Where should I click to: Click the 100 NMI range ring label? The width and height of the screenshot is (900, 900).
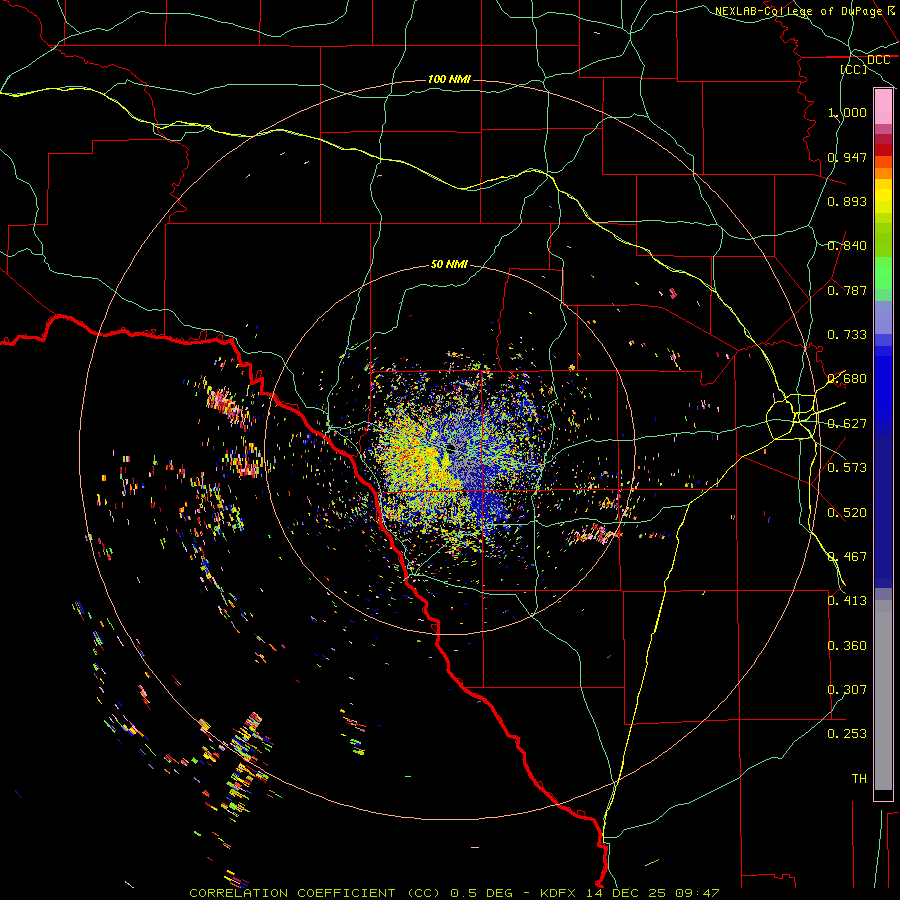coord(449,79)
